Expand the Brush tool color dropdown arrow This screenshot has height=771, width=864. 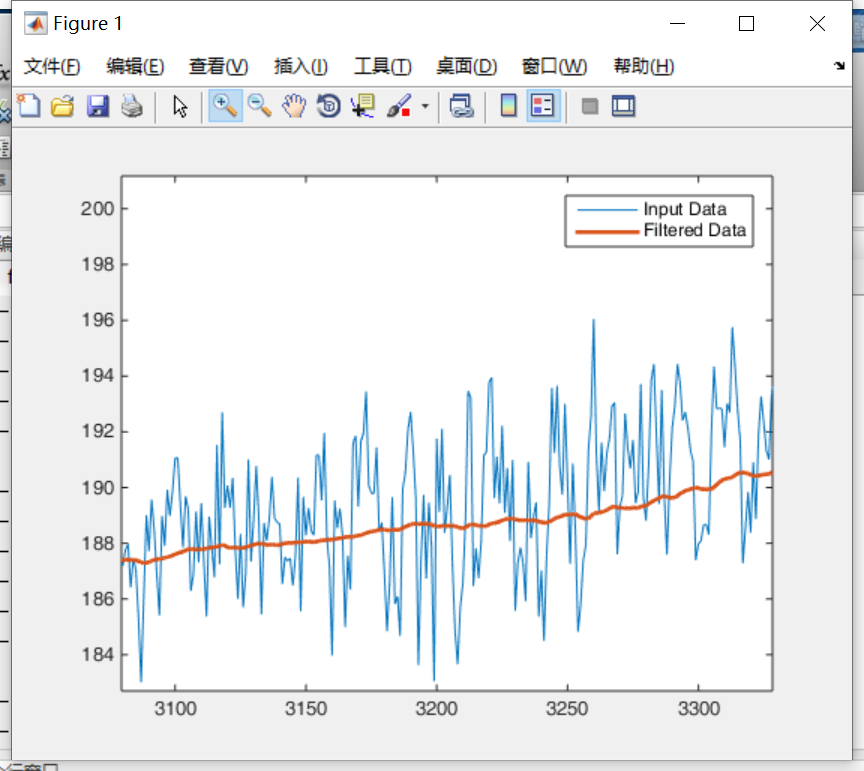(x=425, y=106)
